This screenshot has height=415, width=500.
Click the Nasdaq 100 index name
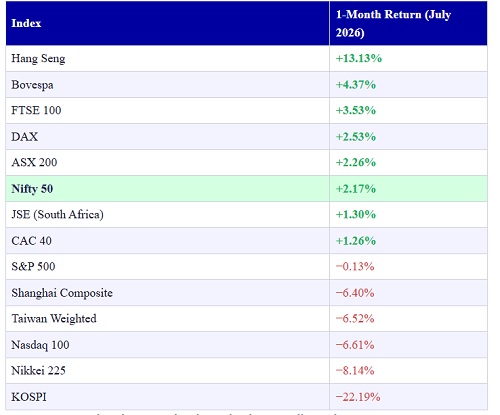tap(40, 345)
